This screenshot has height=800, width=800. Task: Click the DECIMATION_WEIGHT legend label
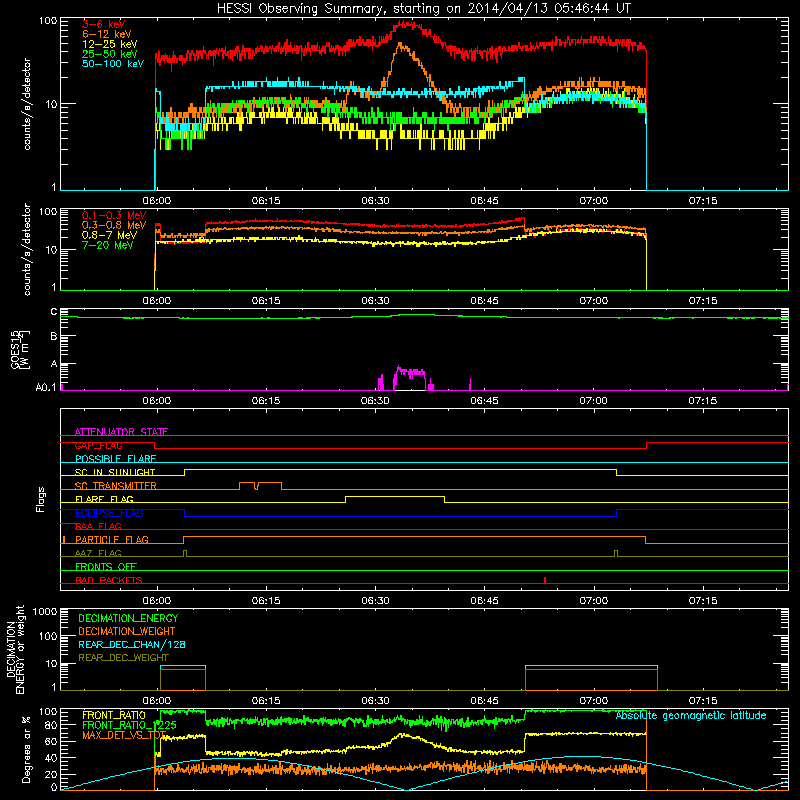[127, 632]
